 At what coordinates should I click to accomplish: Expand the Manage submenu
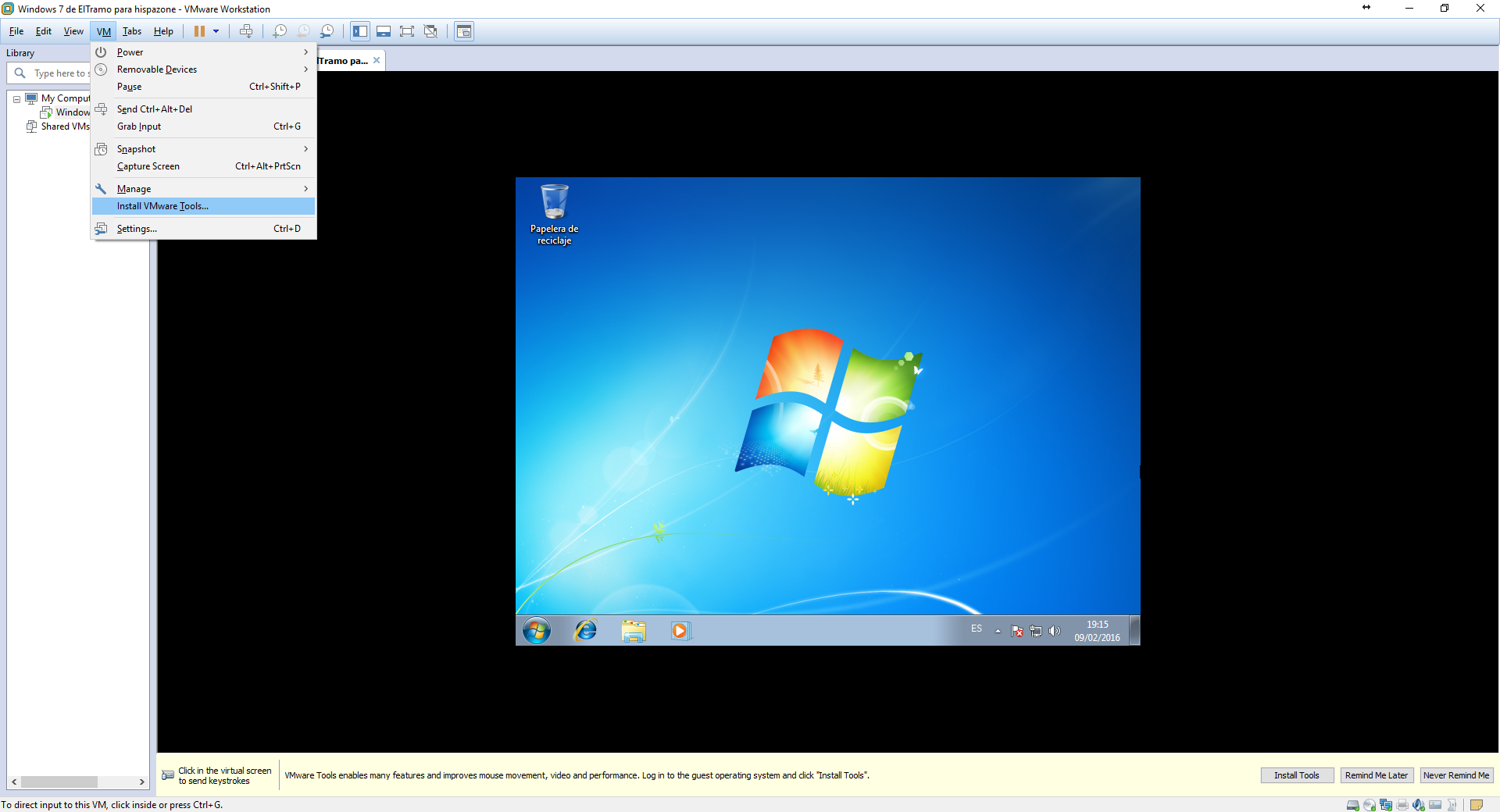(x=203, y=189)
